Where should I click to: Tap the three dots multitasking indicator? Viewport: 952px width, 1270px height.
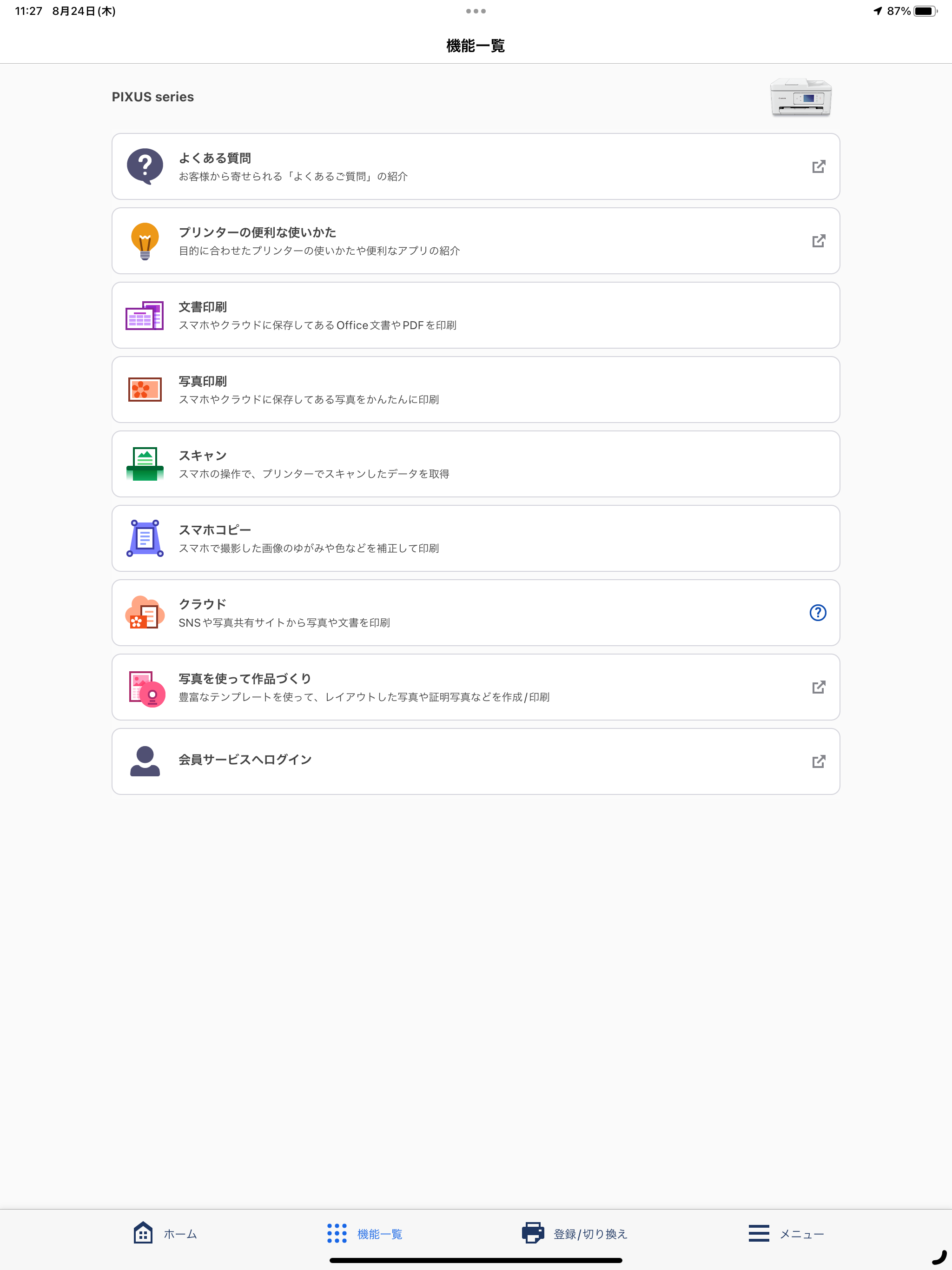476,11
